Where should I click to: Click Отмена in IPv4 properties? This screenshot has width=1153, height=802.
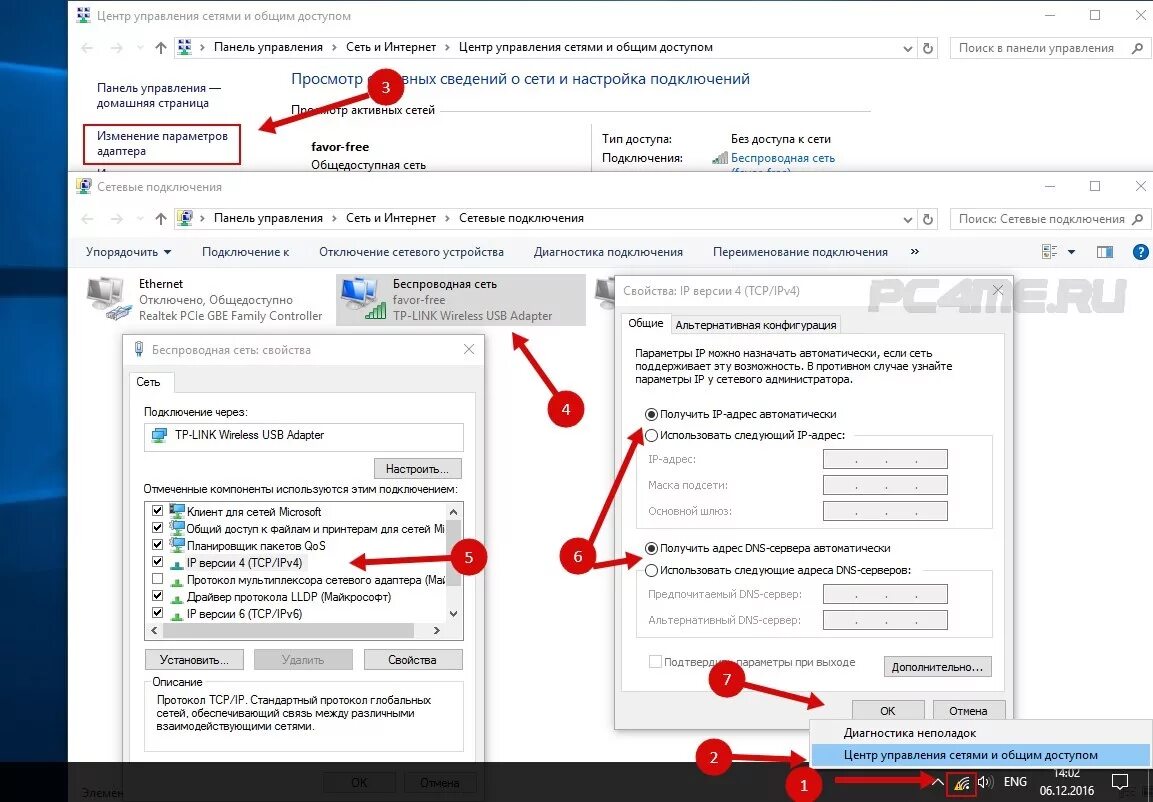(x=968, y=711)
